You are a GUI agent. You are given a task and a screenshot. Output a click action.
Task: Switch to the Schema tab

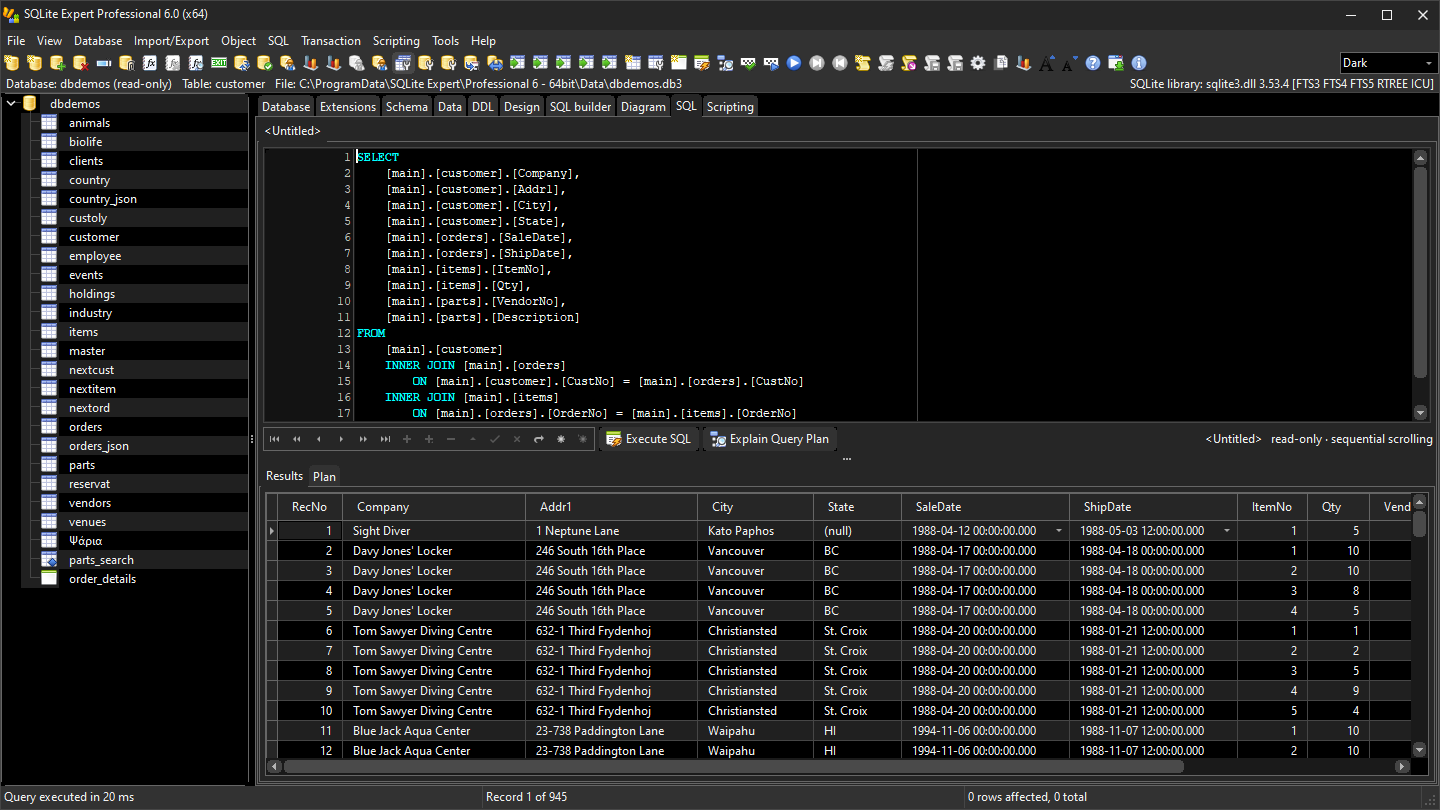point(406,106)
